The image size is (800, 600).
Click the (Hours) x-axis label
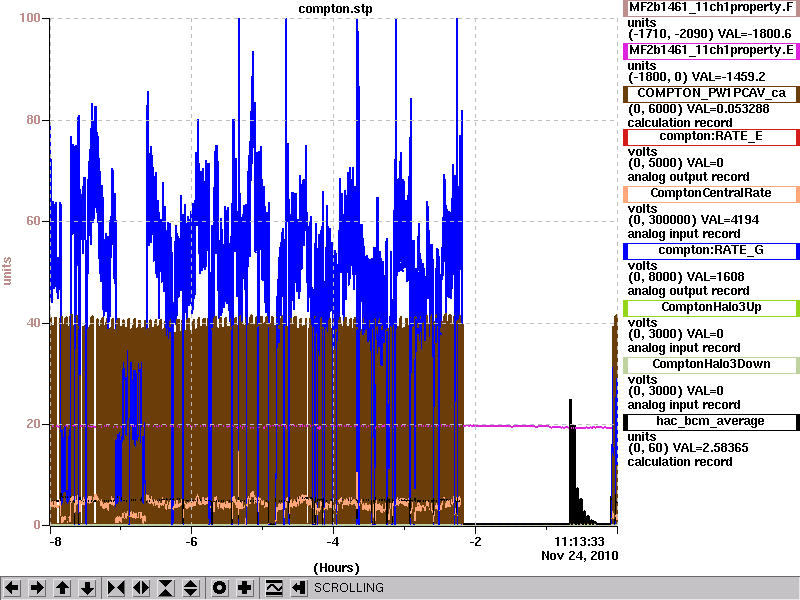pyautogui.click(x=336, y=568)
